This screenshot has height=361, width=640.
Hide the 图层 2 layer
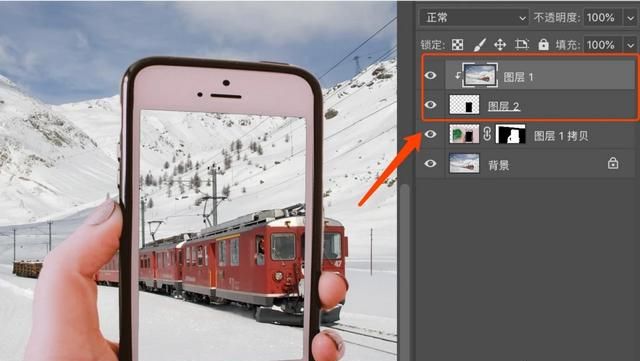(431, 105)
